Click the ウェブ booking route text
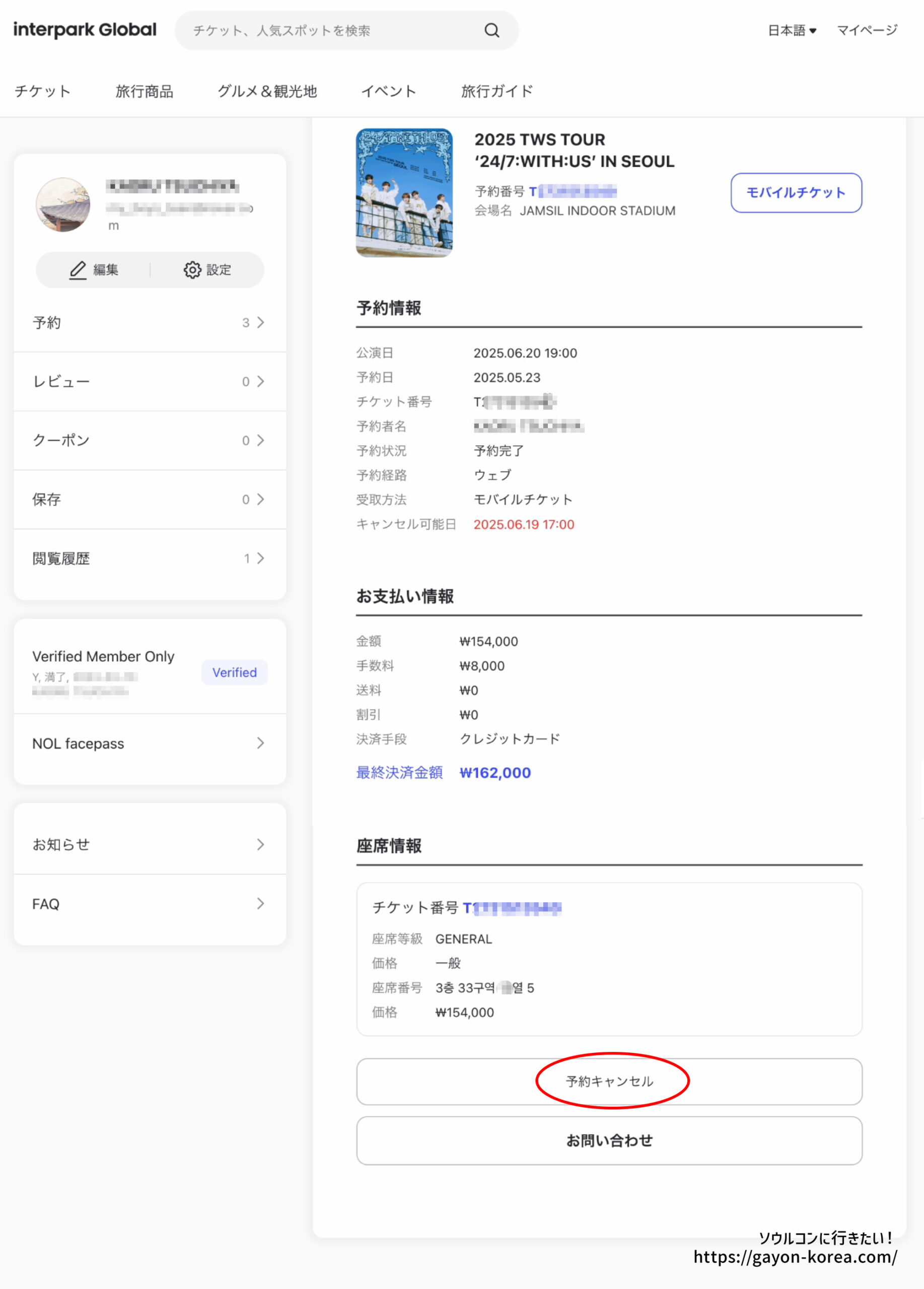924x1289 pixels. tap(492, 475)
